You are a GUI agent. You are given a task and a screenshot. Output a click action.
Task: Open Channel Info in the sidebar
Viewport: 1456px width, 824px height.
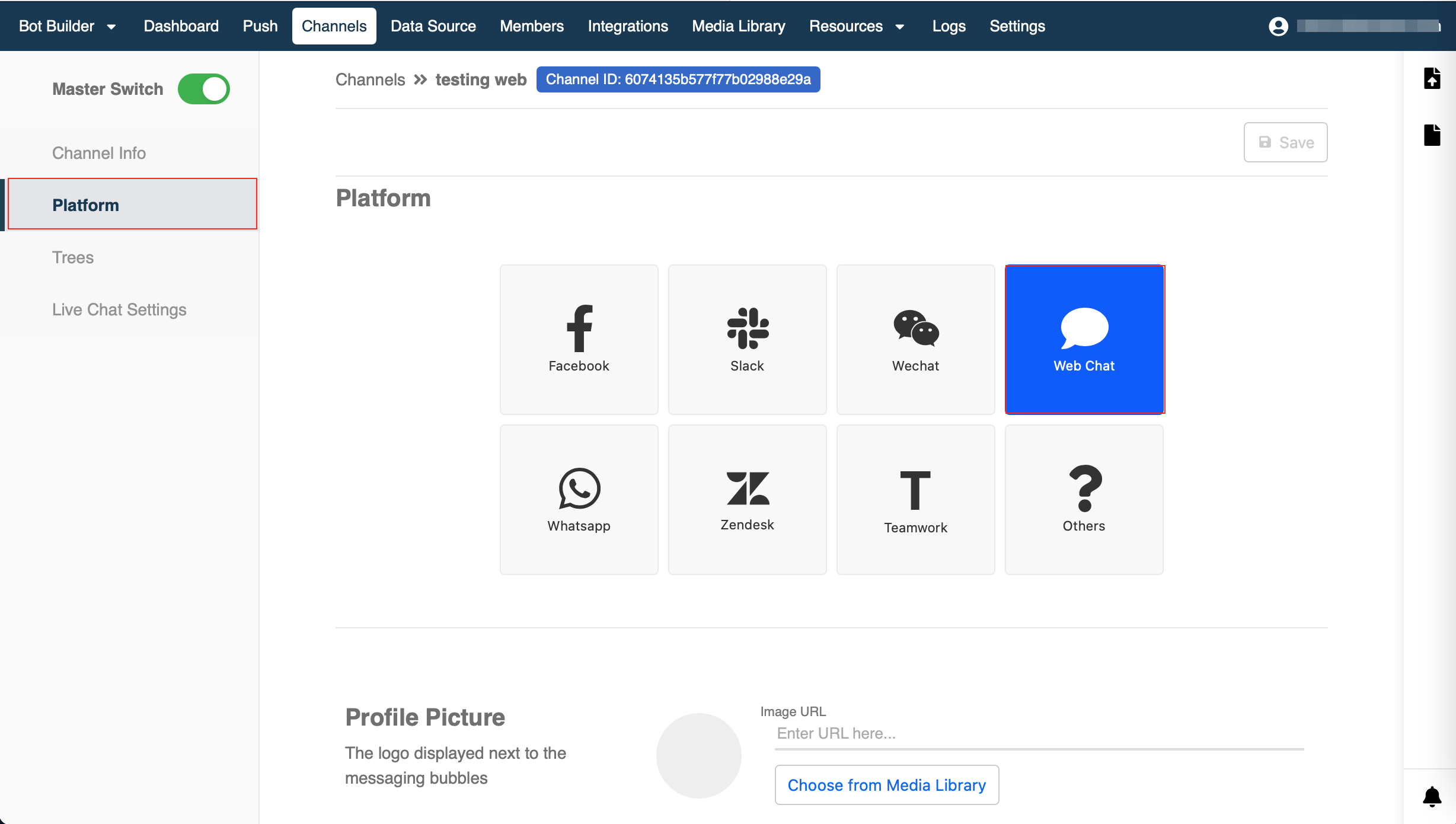(129, 153)
